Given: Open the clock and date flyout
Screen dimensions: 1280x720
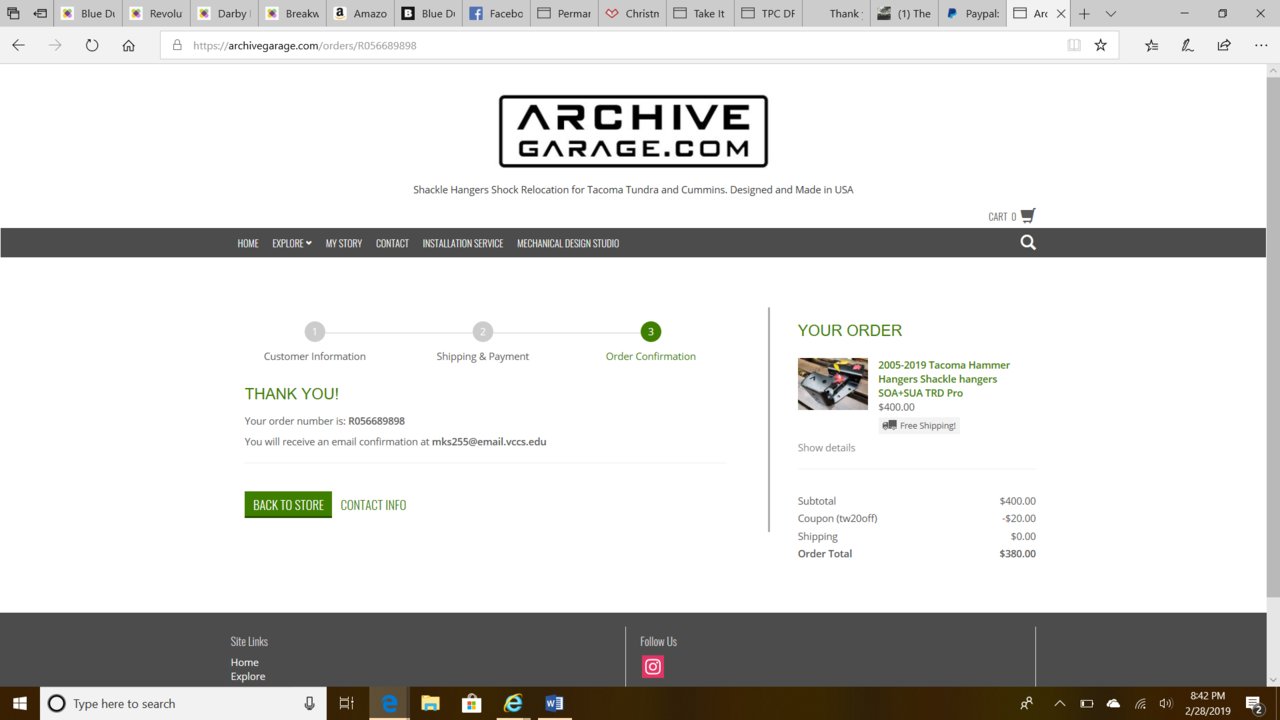Looking at the screenshot, I should tap(1208, 703).
